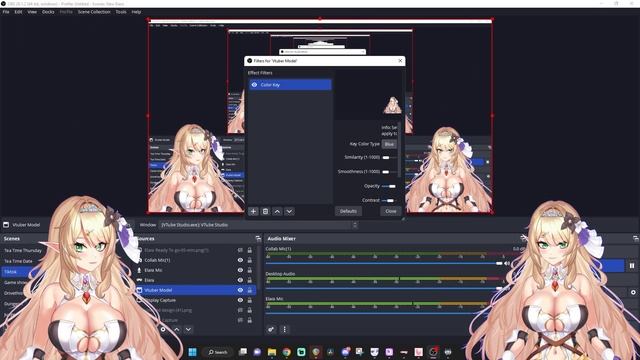Remove the selected filter with the trash icon
640x360 pixels.
click(x=265, y=211)
